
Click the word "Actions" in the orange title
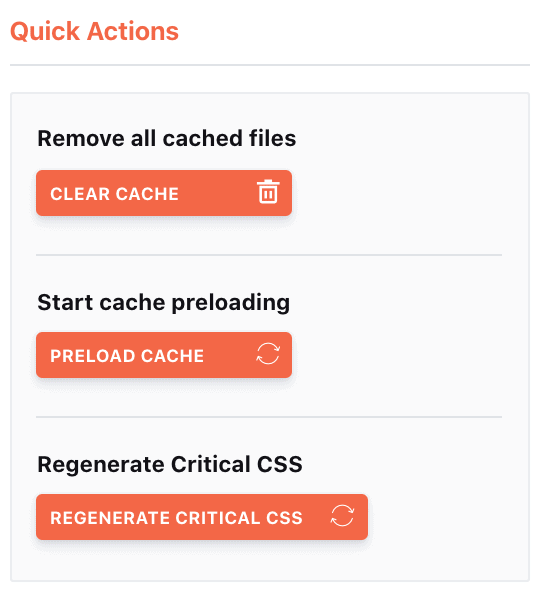click(133, 31)
